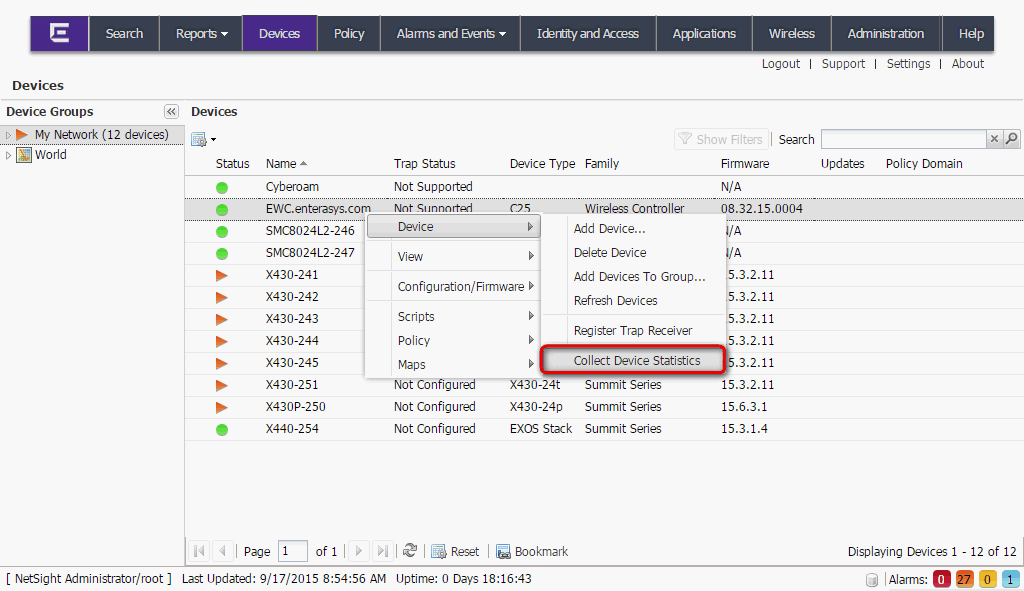This screenshot has width=1024, height=591.
Task: Click the green status icon for Cyberoam
Action: pos(222,187)
